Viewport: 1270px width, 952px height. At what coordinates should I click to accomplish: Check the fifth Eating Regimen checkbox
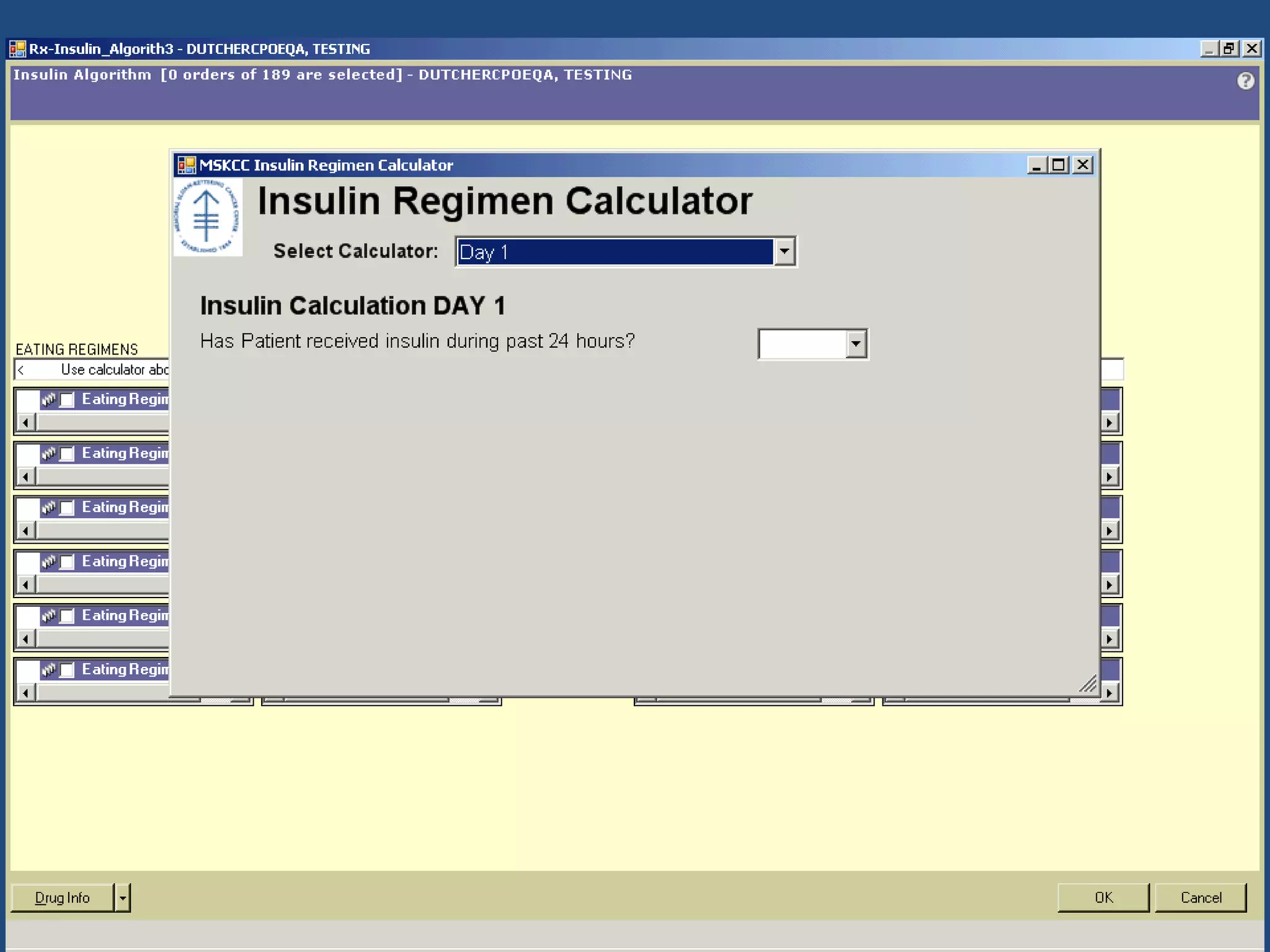67,615
